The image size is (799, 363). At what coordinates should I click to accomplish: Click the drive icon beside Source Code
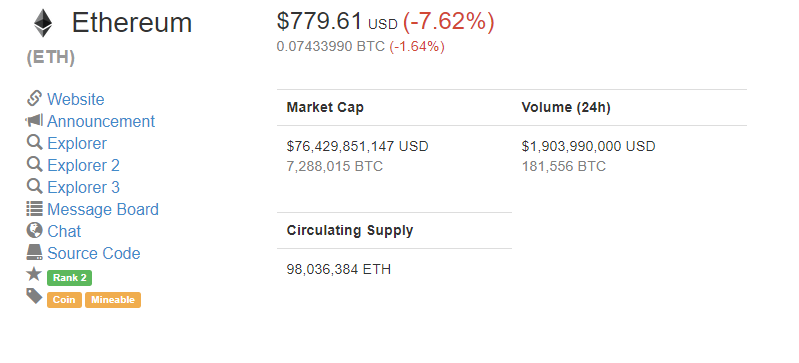click(x=34, y=252)
